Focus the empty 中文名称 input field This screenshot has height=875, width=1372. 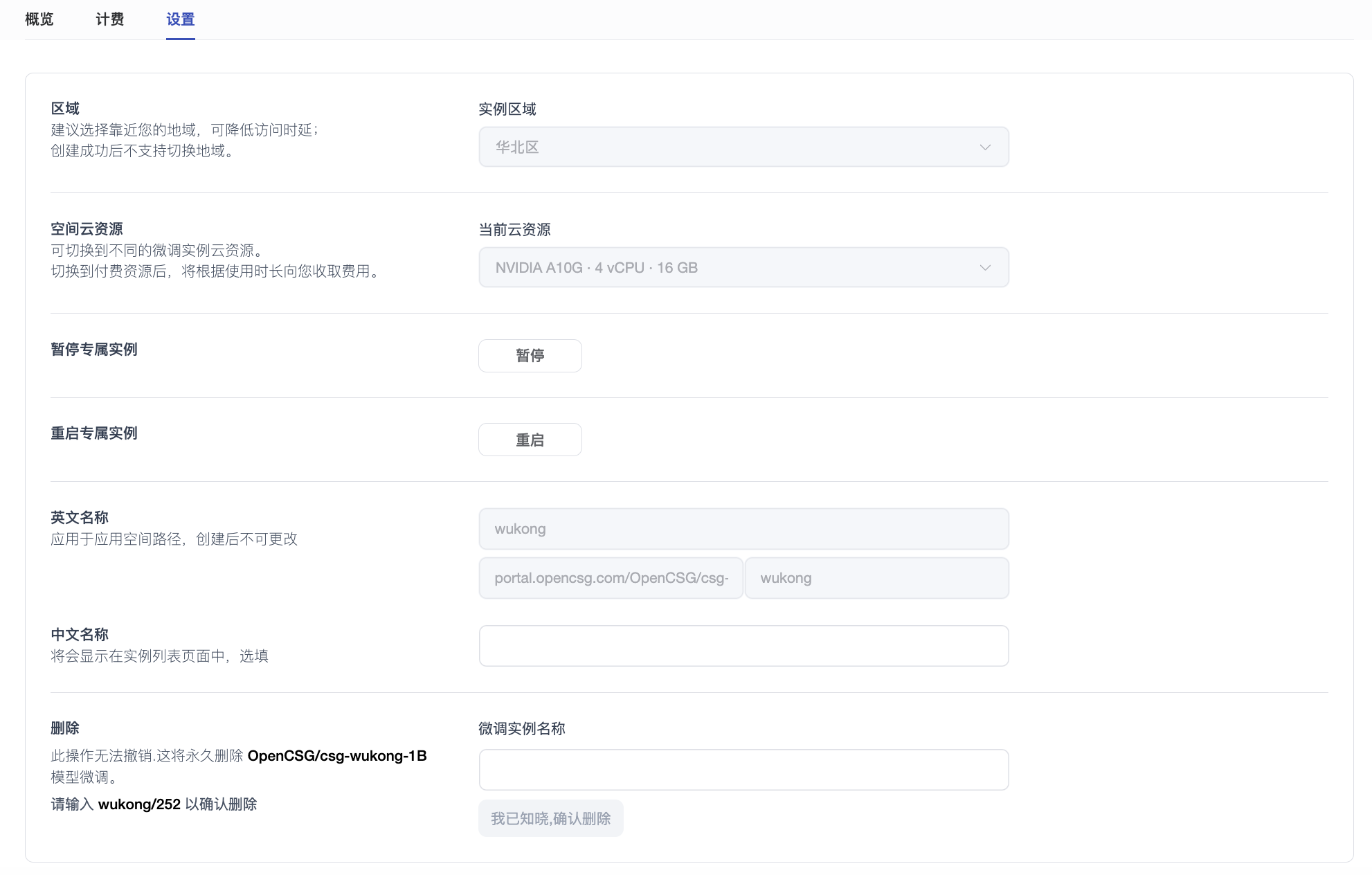743,646
